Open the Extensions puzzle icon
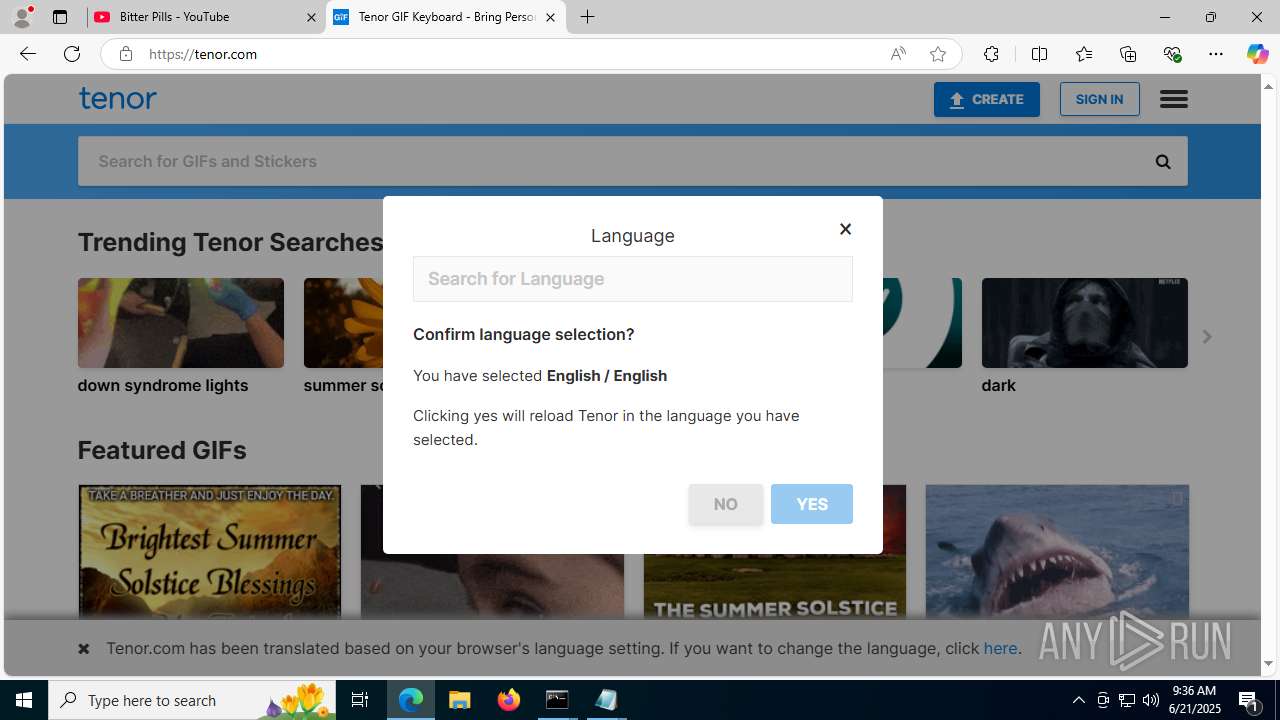This screenshot has width=1280, height=720. pos(991,54)
